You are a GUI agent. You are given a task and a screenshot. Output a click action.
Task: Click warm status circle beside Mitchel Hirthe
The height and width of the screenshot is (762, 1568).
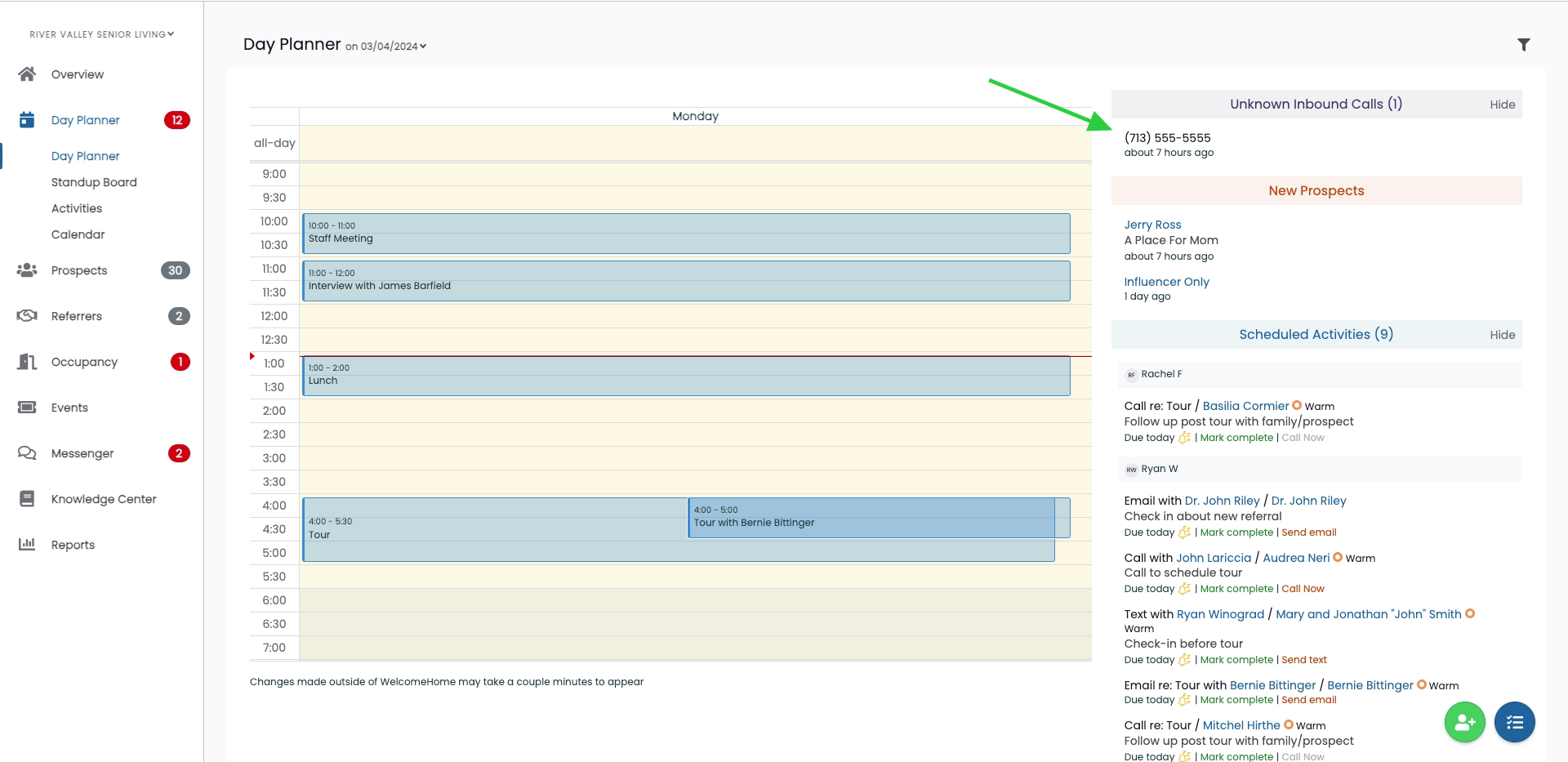click(1289, 724)
